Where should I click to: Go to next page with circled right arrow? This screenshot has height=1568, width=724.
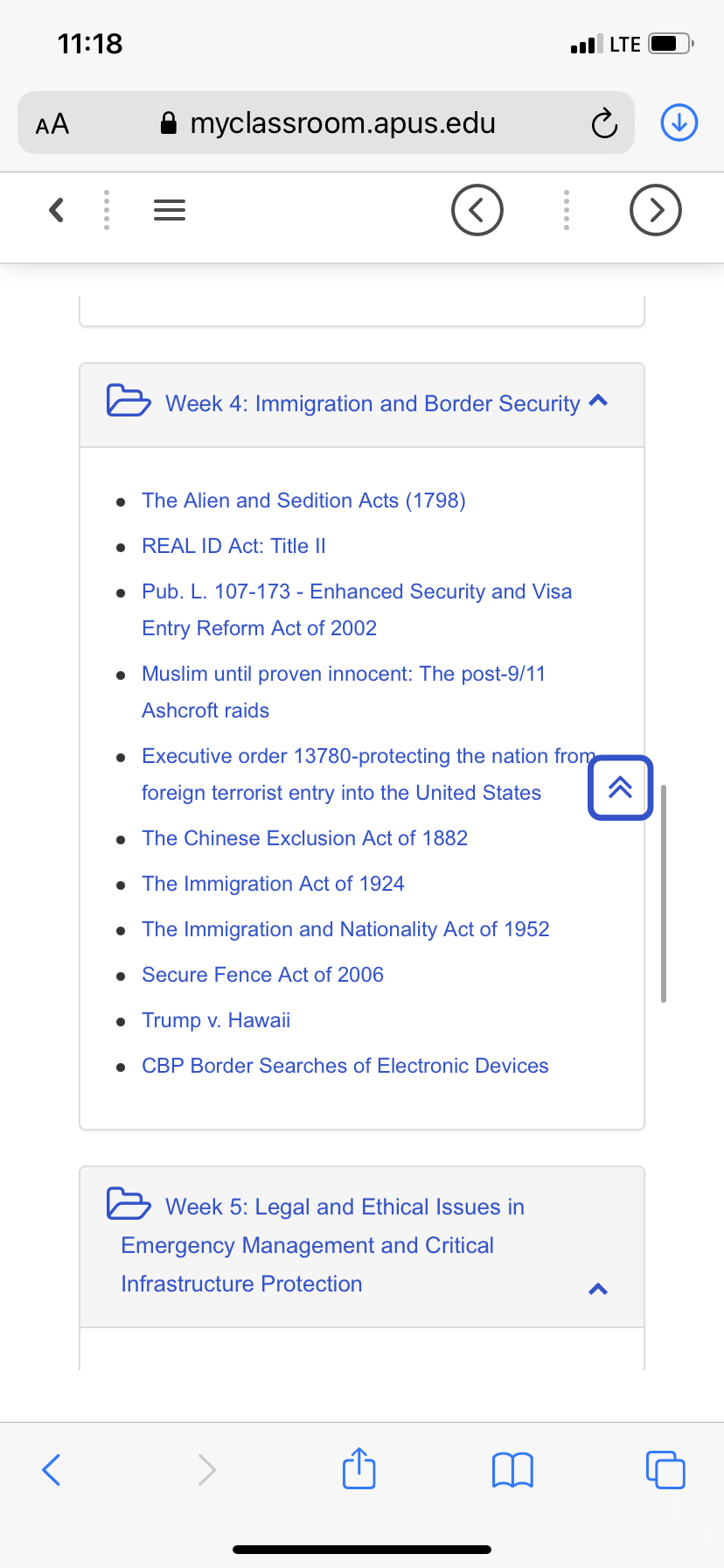[x=656, y=210]
